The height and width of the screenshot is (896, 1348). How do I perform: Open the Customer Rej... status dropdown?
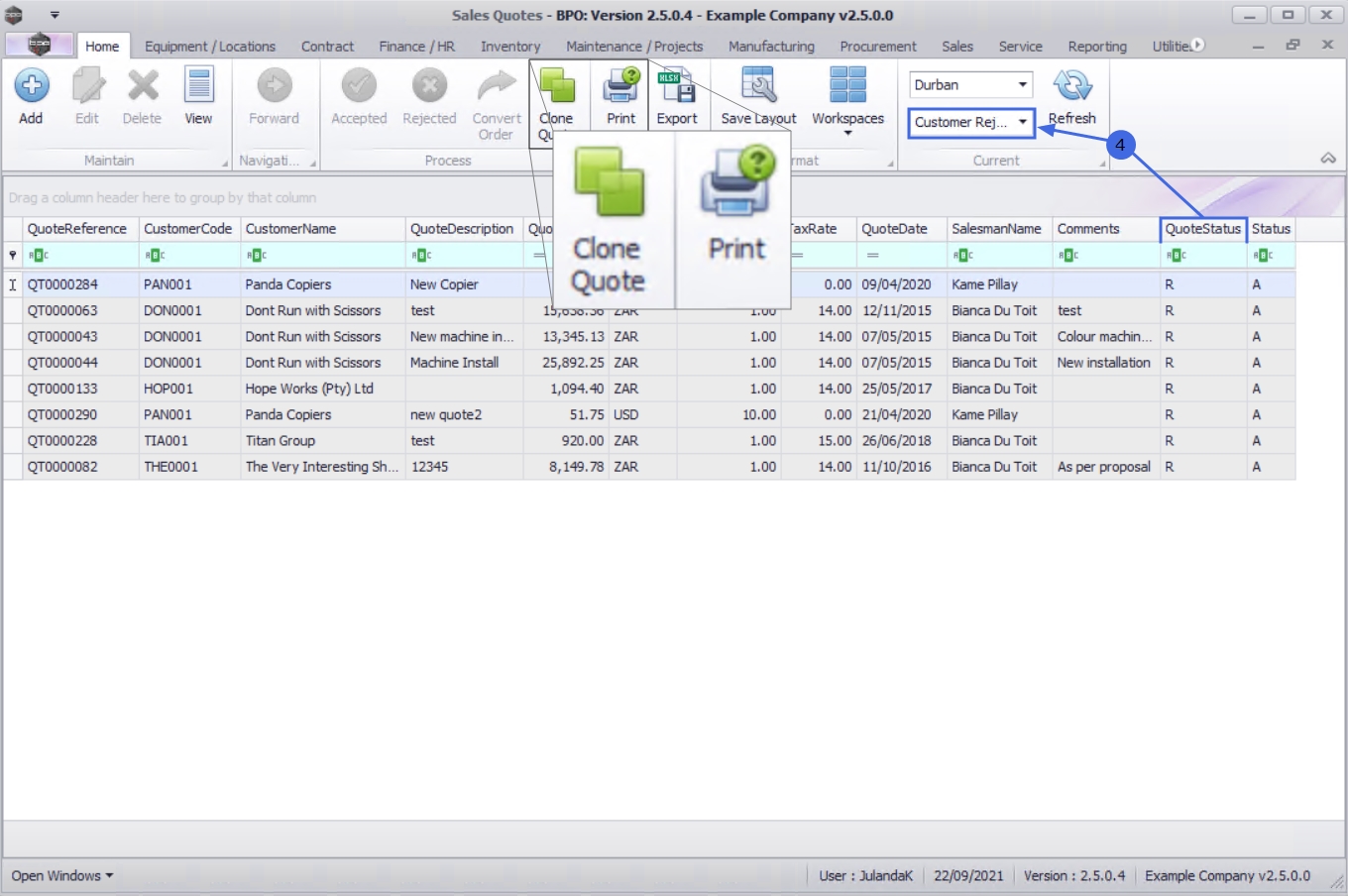click(x=1022, y=123)
